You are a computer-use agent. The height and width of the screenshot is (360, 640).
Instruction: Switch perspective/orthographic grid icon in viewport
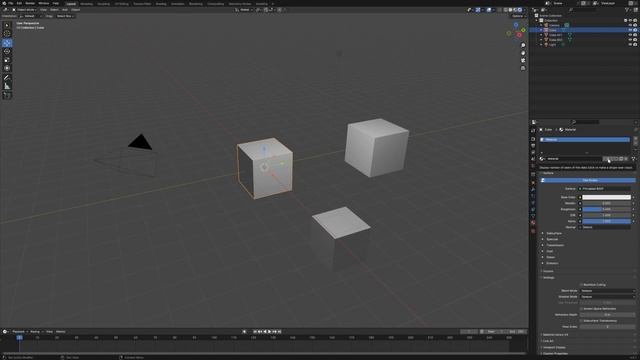click(x=523, y=68)
